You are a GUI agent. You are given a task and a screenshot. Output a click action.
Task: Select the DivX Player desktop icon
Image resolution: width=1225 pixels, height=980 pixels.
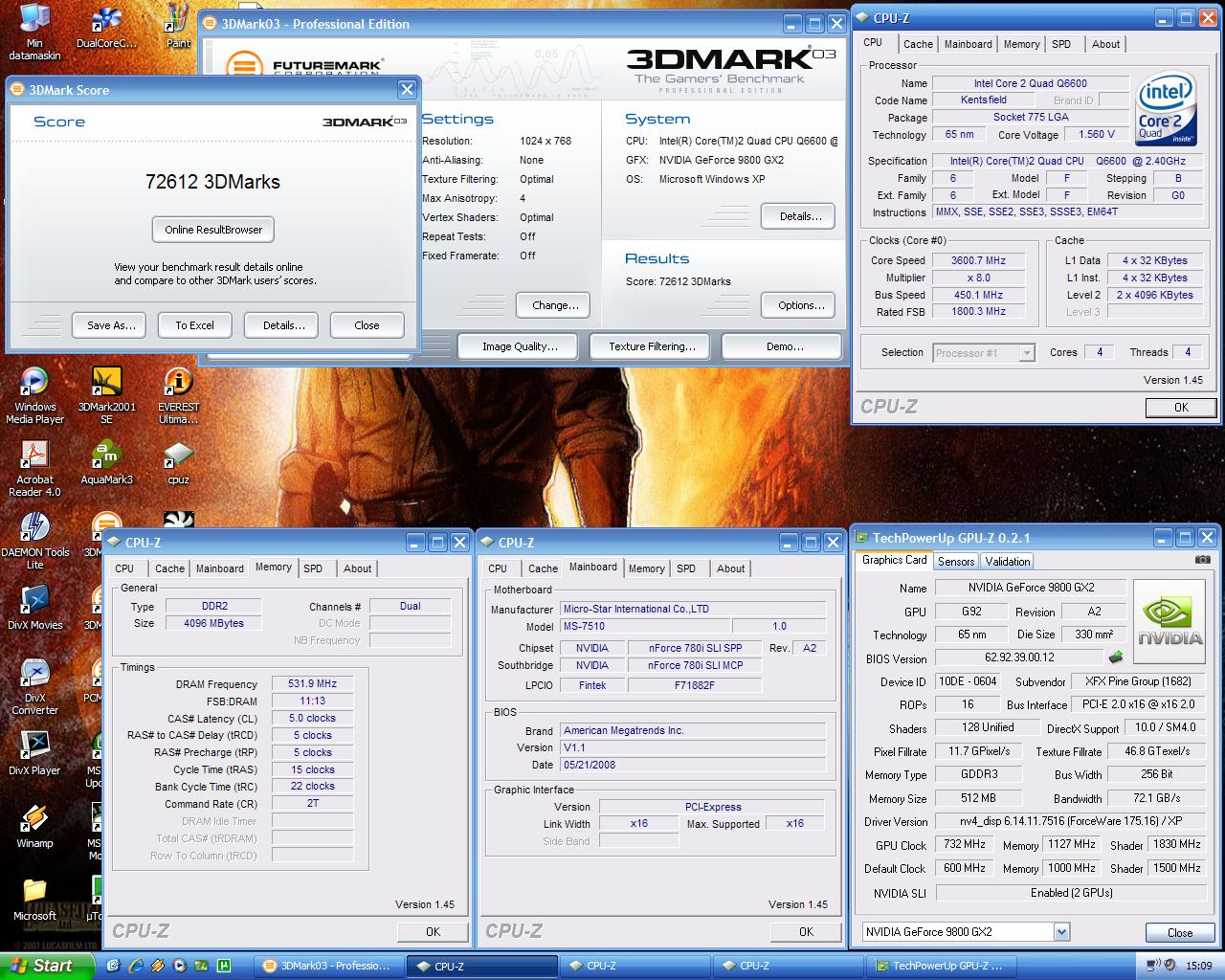34,753
